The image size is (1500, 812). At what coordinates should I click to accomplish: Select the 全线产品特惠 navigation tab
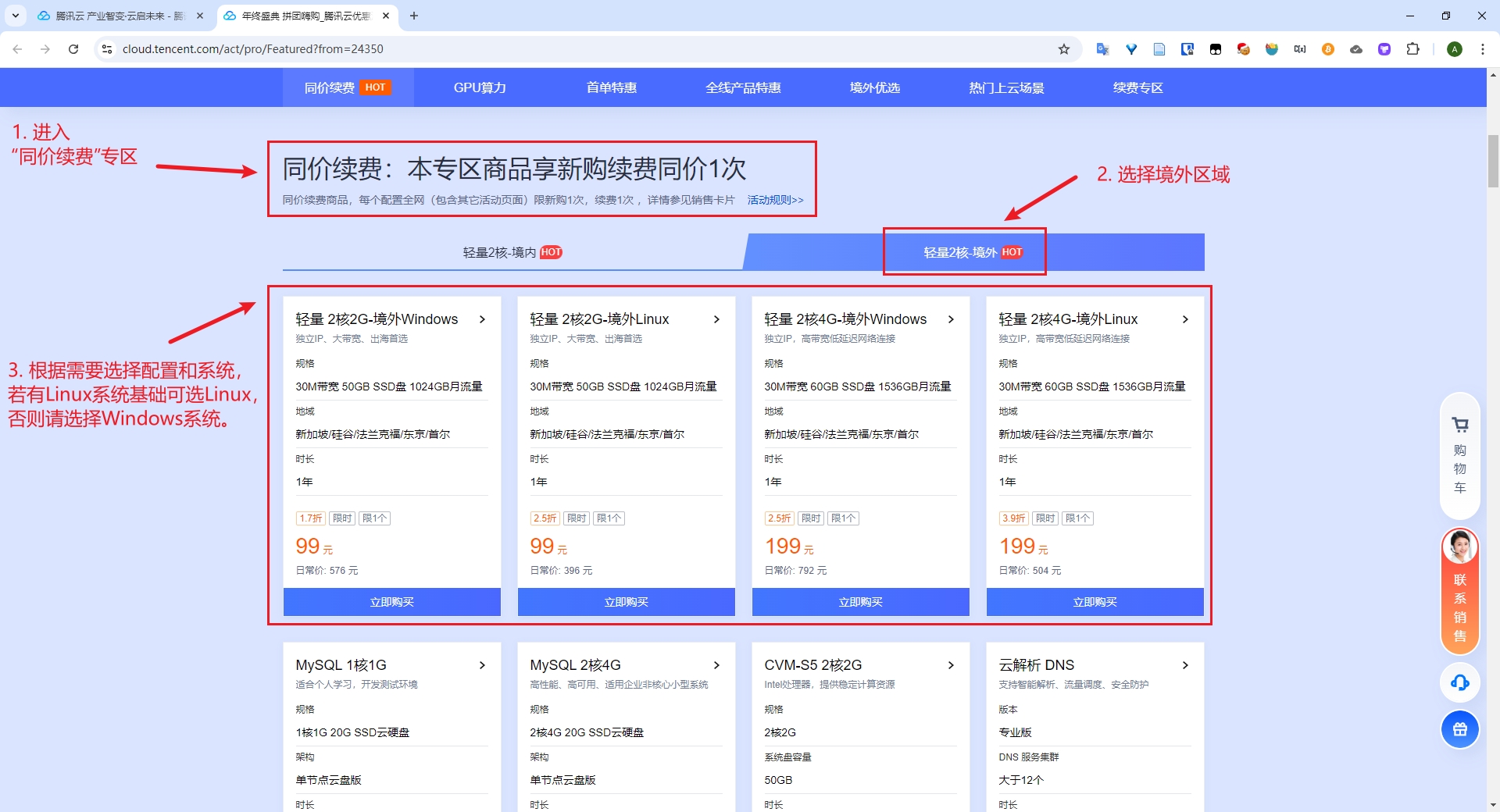[x=743, y=87]
